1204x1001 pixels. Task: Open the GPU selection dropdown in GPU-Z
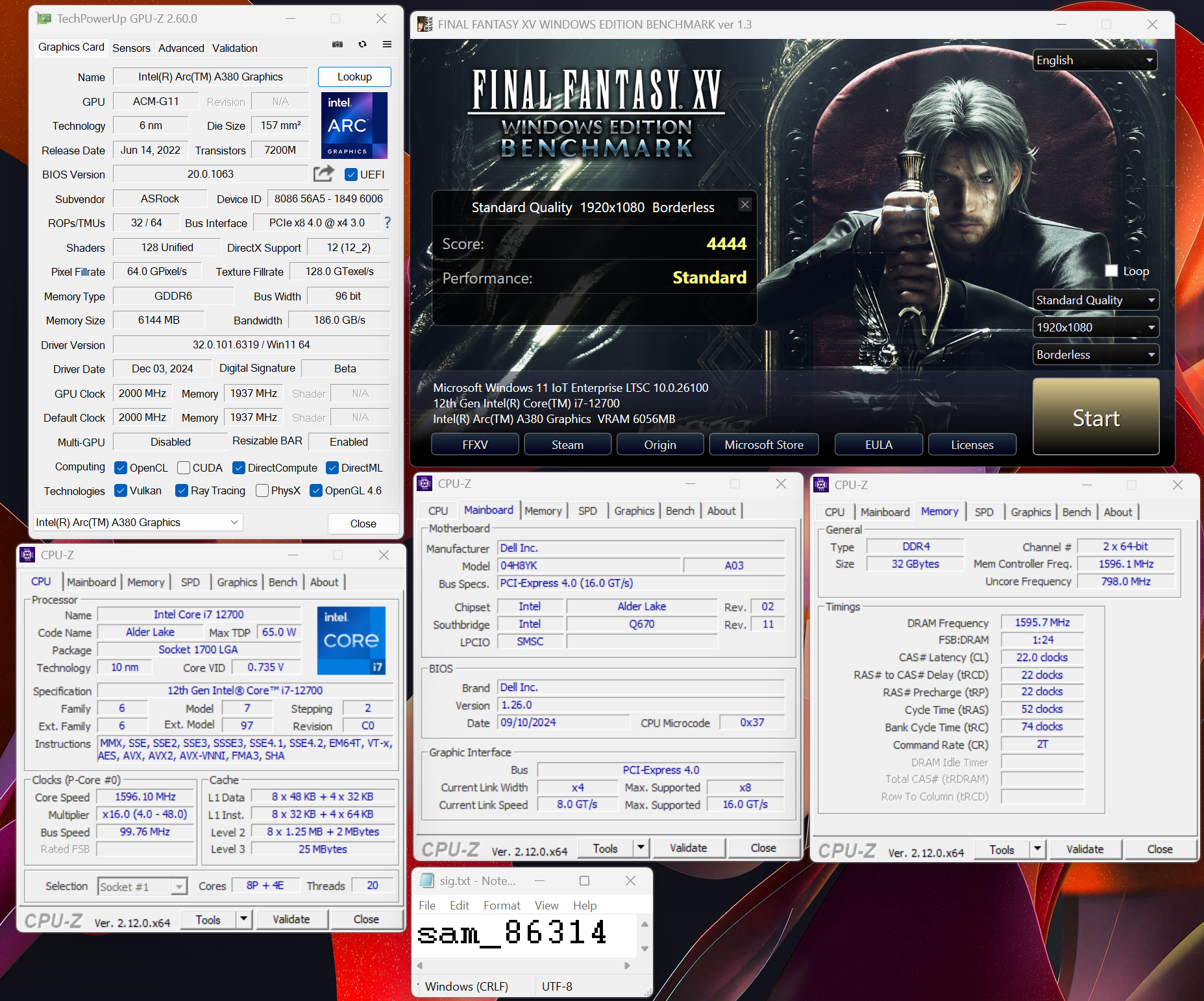tap(138, 522)
